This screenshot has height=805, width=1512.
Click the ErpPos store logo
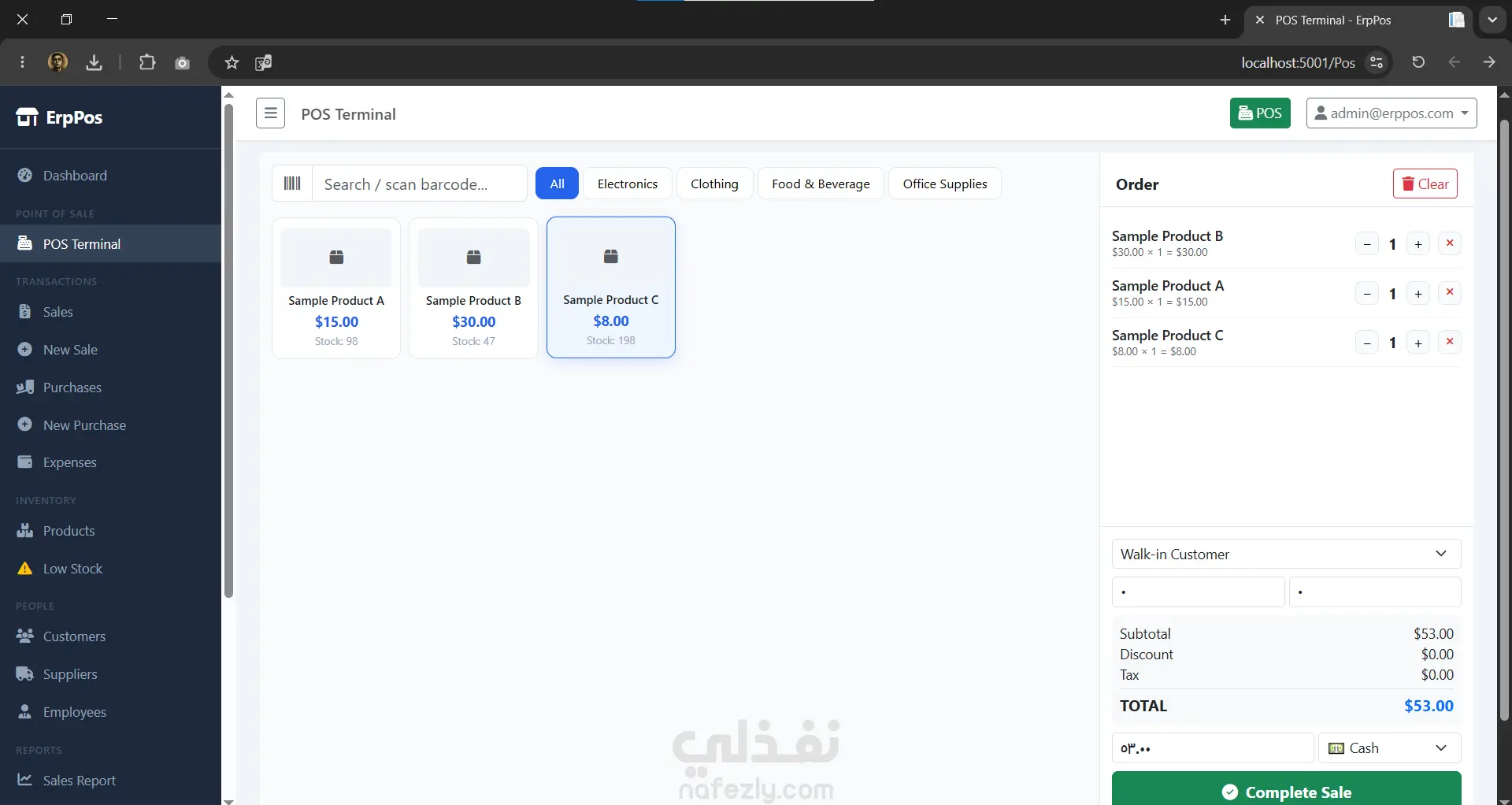59,117
